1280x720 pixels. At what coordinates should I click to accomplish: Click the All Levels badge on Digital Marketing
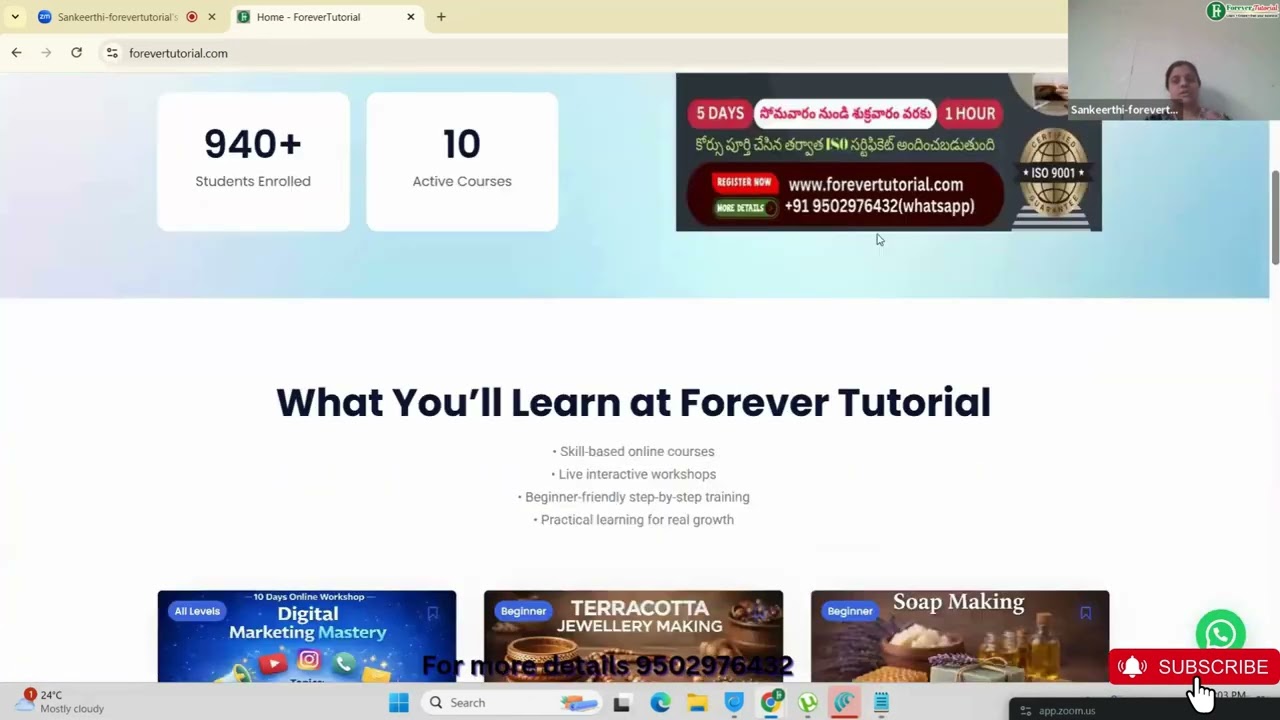(197, 611)
